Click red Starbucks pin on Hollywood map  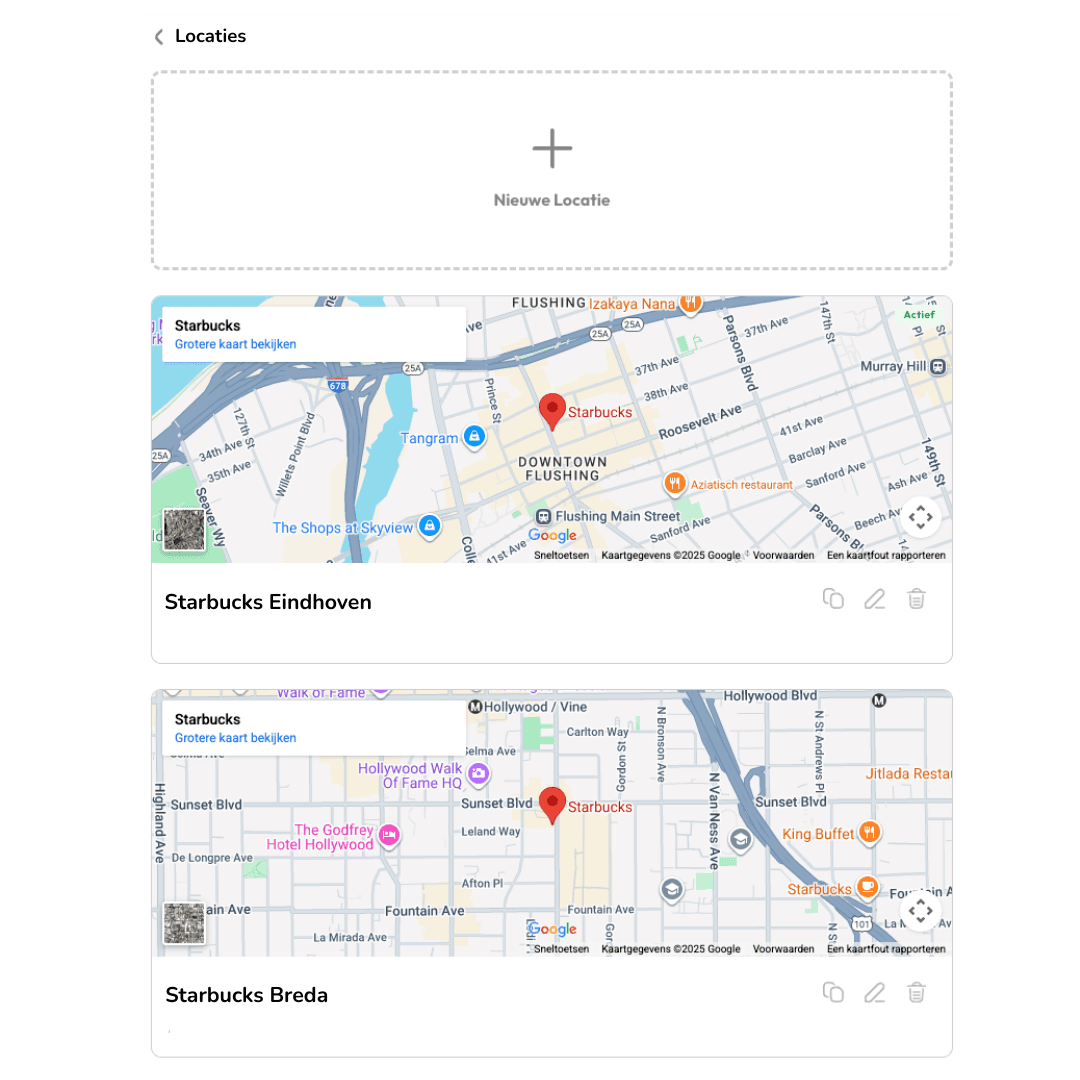coord(552,806)
